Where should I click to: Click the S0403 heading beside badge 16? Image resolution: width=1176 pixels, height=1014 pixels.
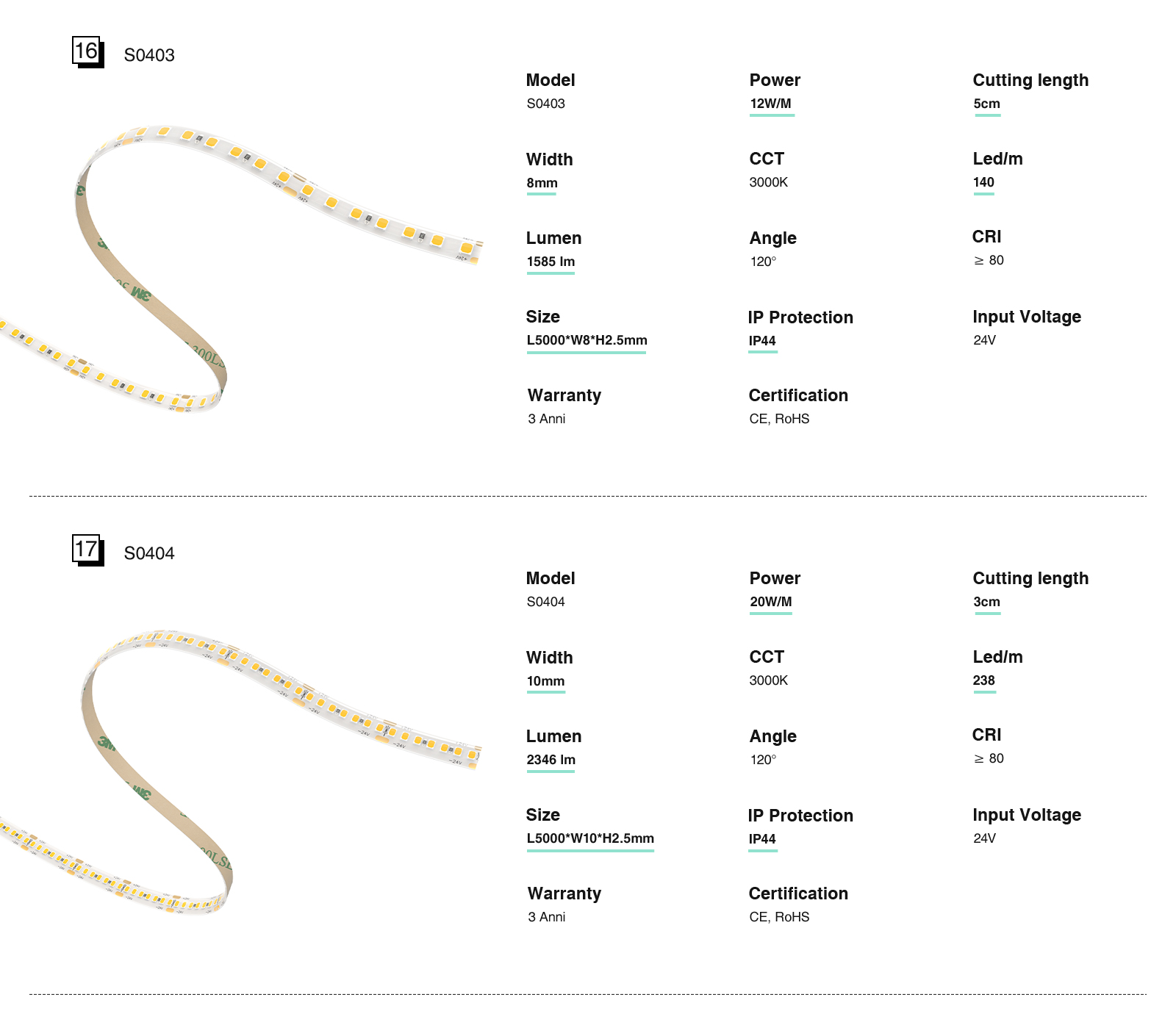pos(149,55)
